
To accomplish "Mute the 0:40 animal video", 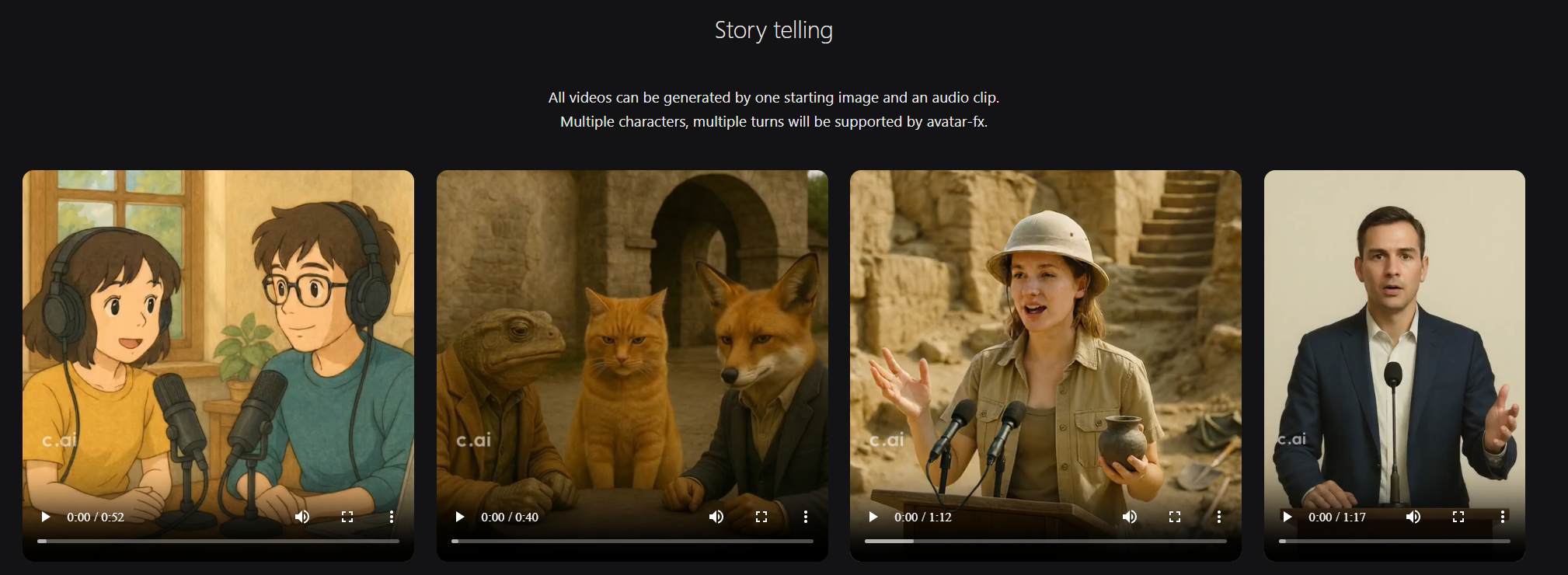I will 716,517.
